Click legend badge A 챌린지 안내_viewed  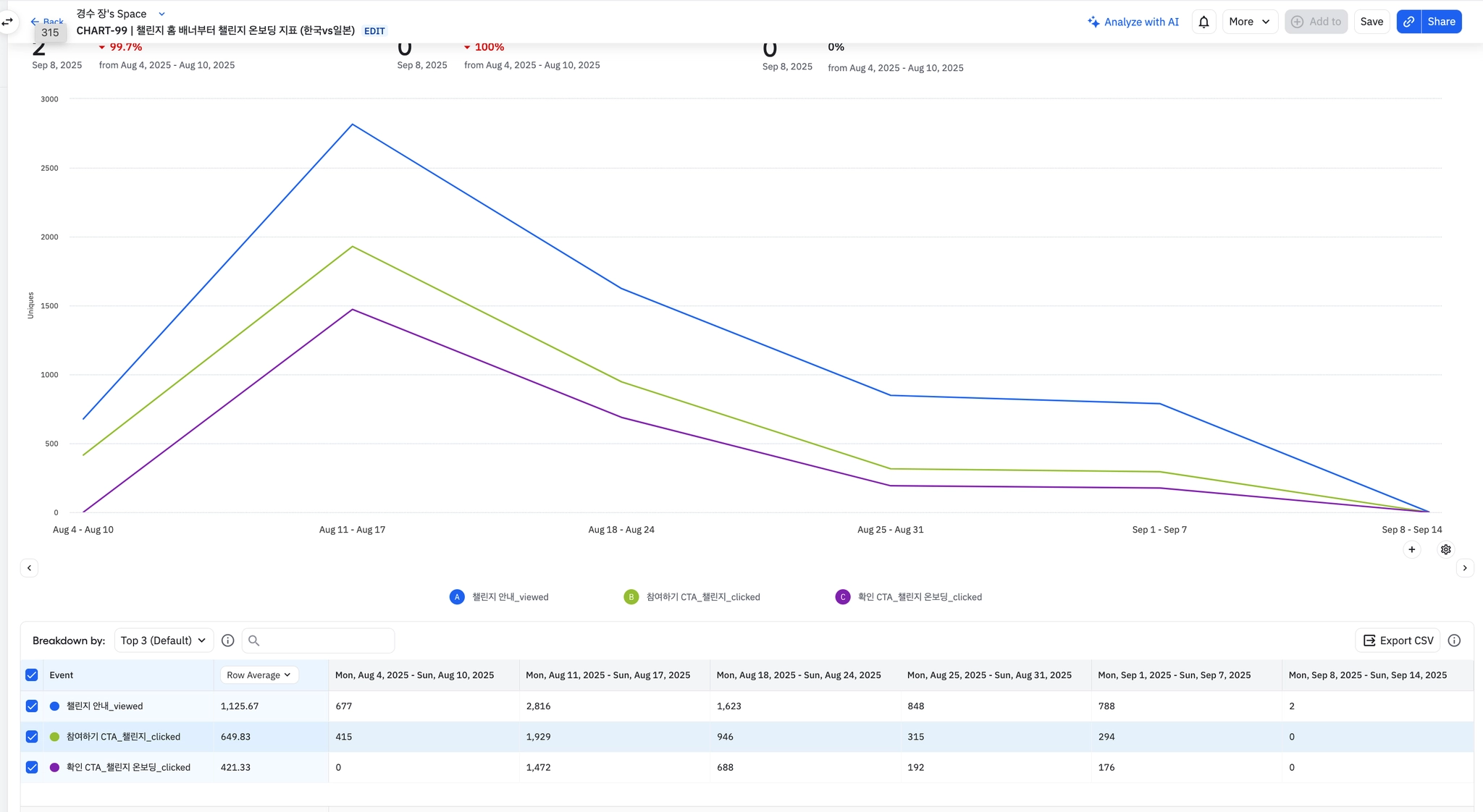[x=457, y=597]
